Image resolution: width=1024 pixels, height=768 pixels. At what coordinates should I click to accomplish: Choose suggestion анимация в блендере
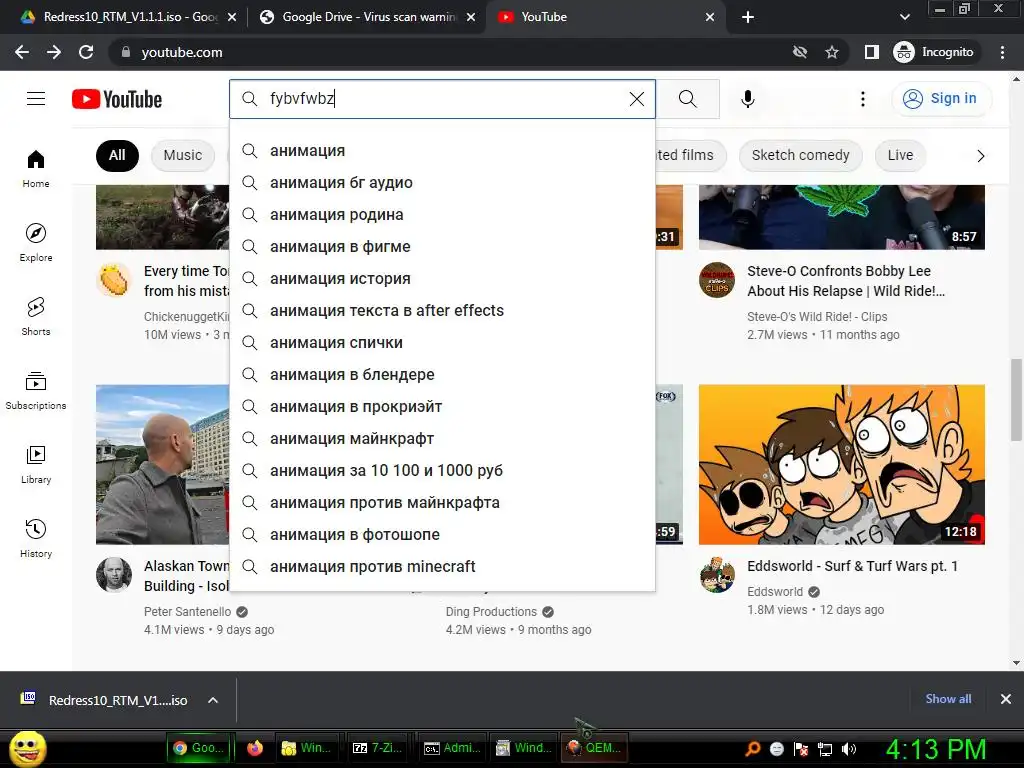click(442, 375)
